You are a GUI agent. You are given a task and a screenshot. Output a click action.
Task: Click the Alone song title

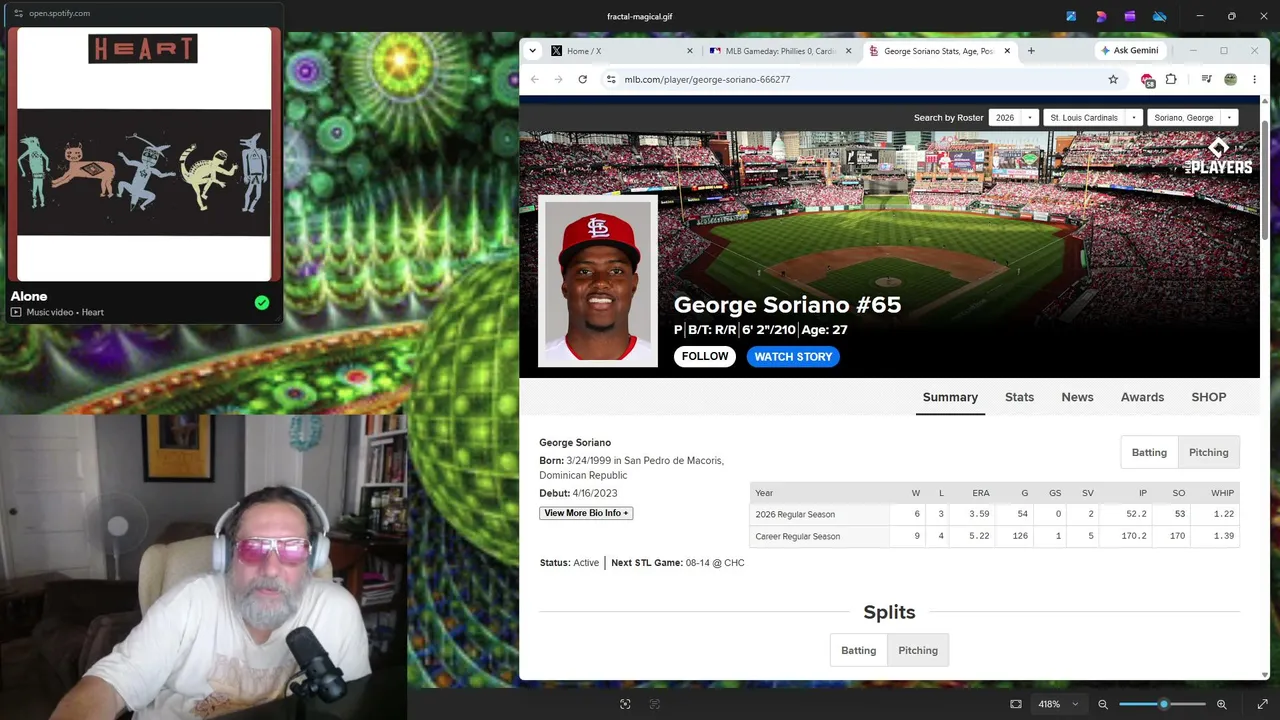coord(29,296)
